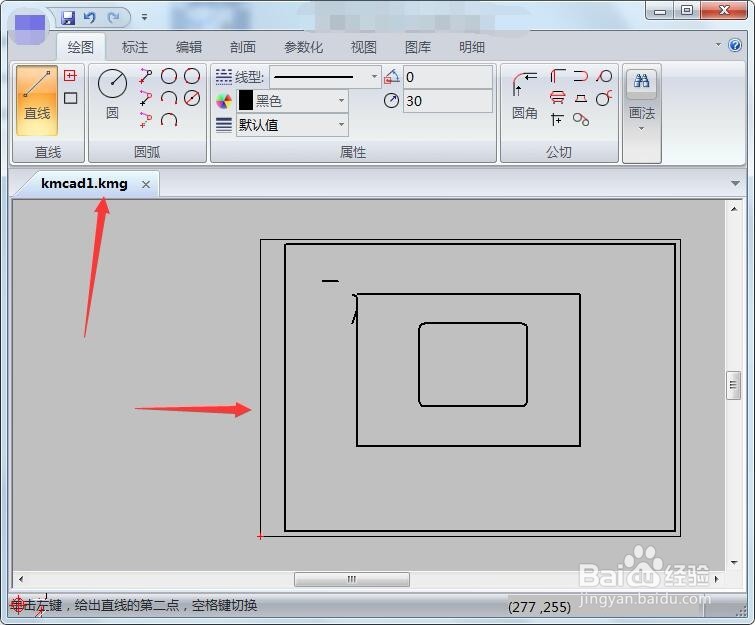This screenshot has height=625, width=755.
Task: Click the red crosshair-box icon beside 直线
Action: (70, 76)
